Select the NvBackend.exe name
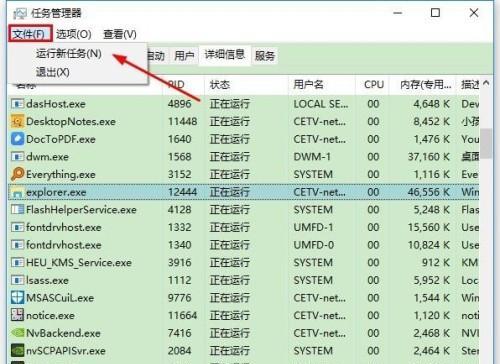Viewport: 500px width, 364px height. (63, 333)
